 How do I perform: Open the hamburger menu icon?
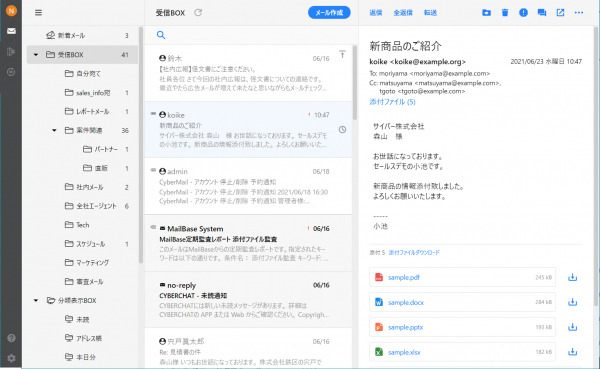pos(38,13)
